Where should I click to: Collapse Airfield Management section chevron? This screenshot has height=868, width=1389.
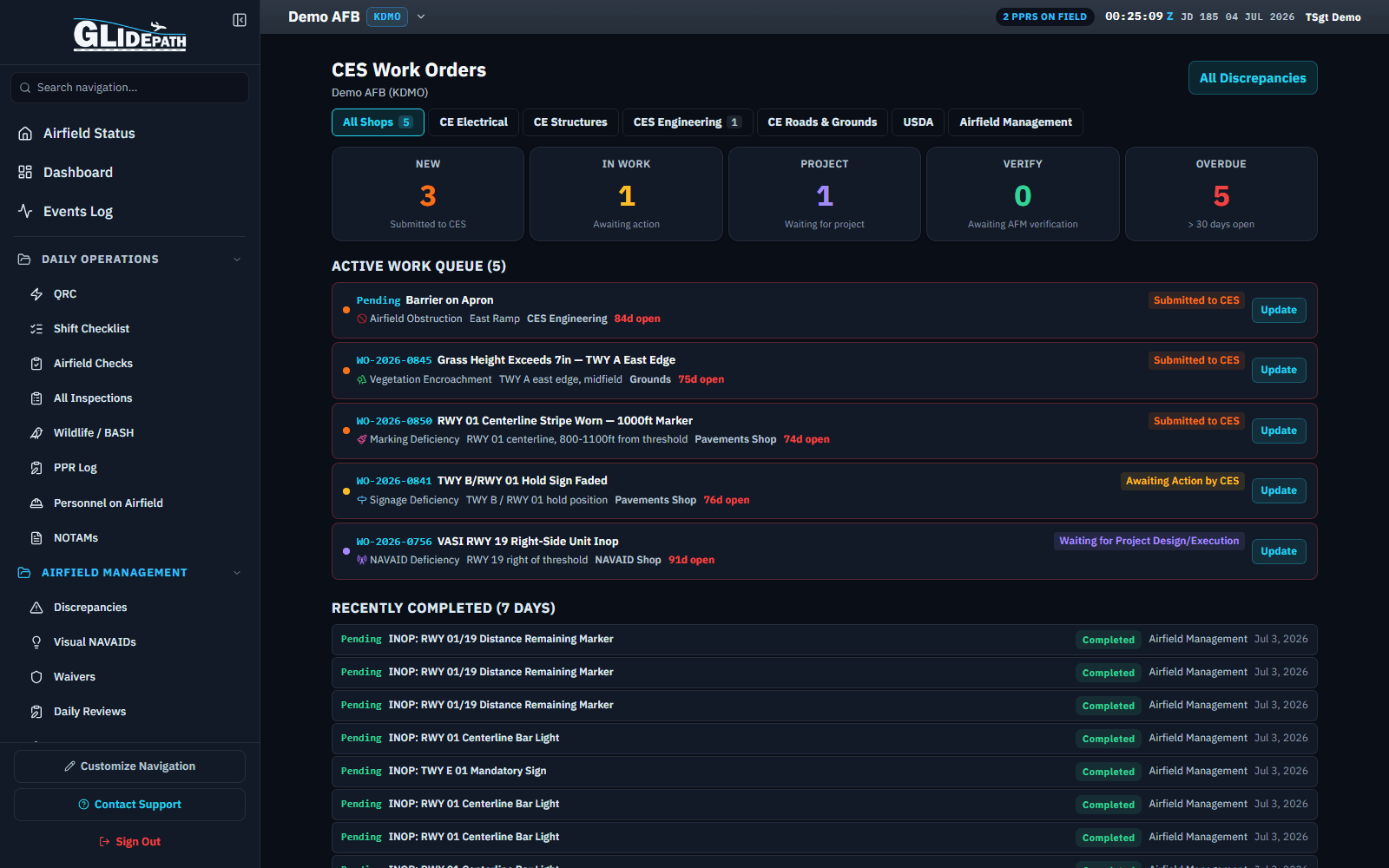pos(237,573)
